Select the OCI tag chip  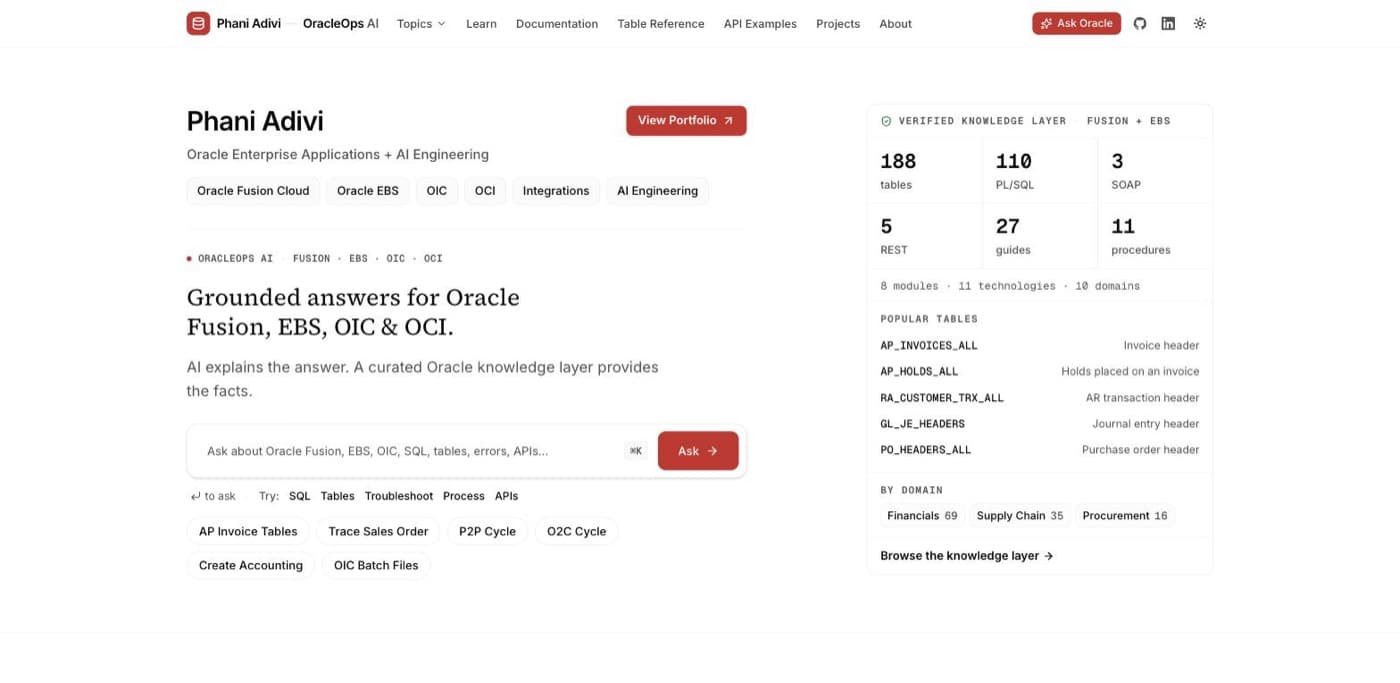[485, 191]
